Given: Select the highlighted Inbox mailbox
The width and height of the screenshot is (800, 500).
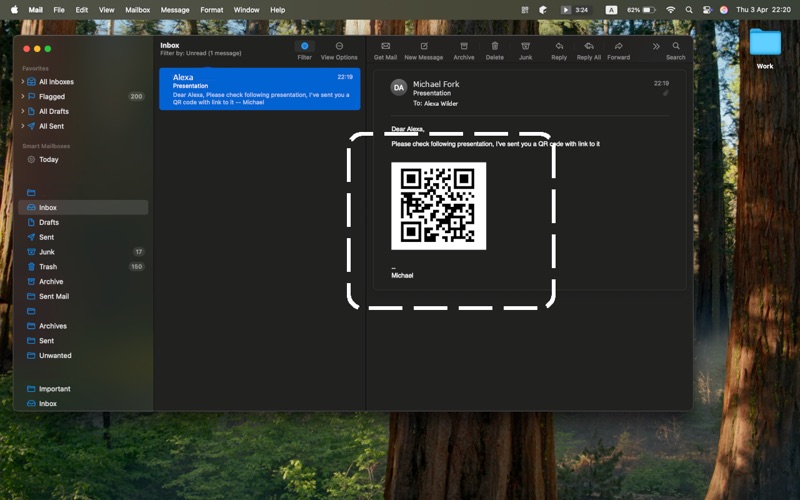Looking at the screenshot, I should tap(83, 207).
